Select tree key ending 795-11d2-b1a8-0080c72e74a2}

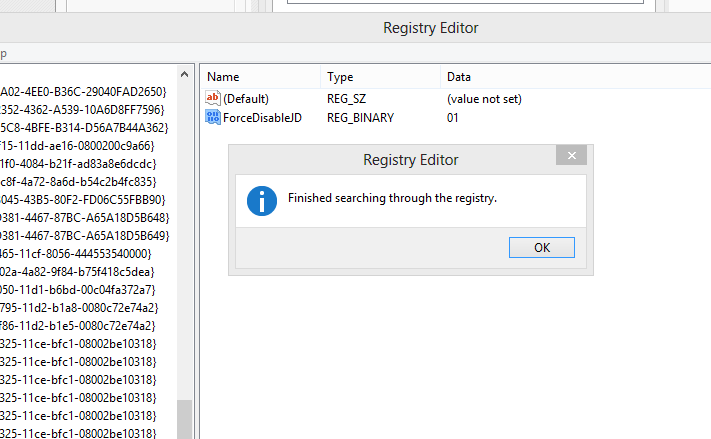tap(79, 308)
